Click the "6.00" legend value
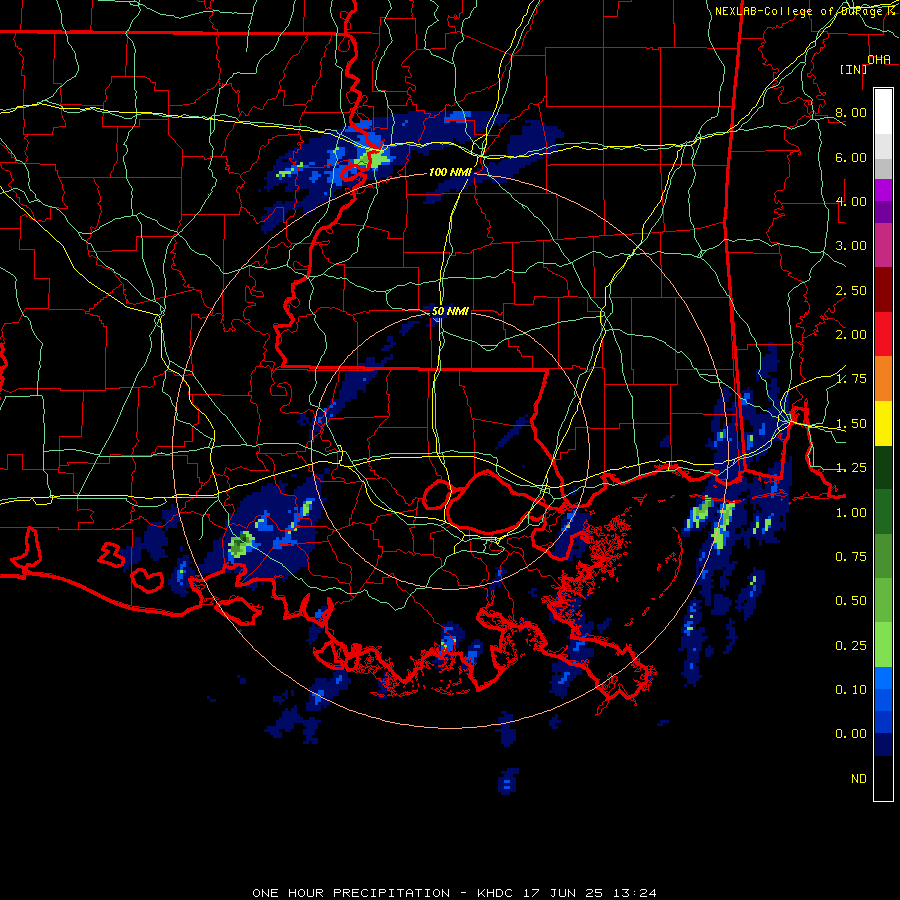The image size is (900, 900). [851, 157]
